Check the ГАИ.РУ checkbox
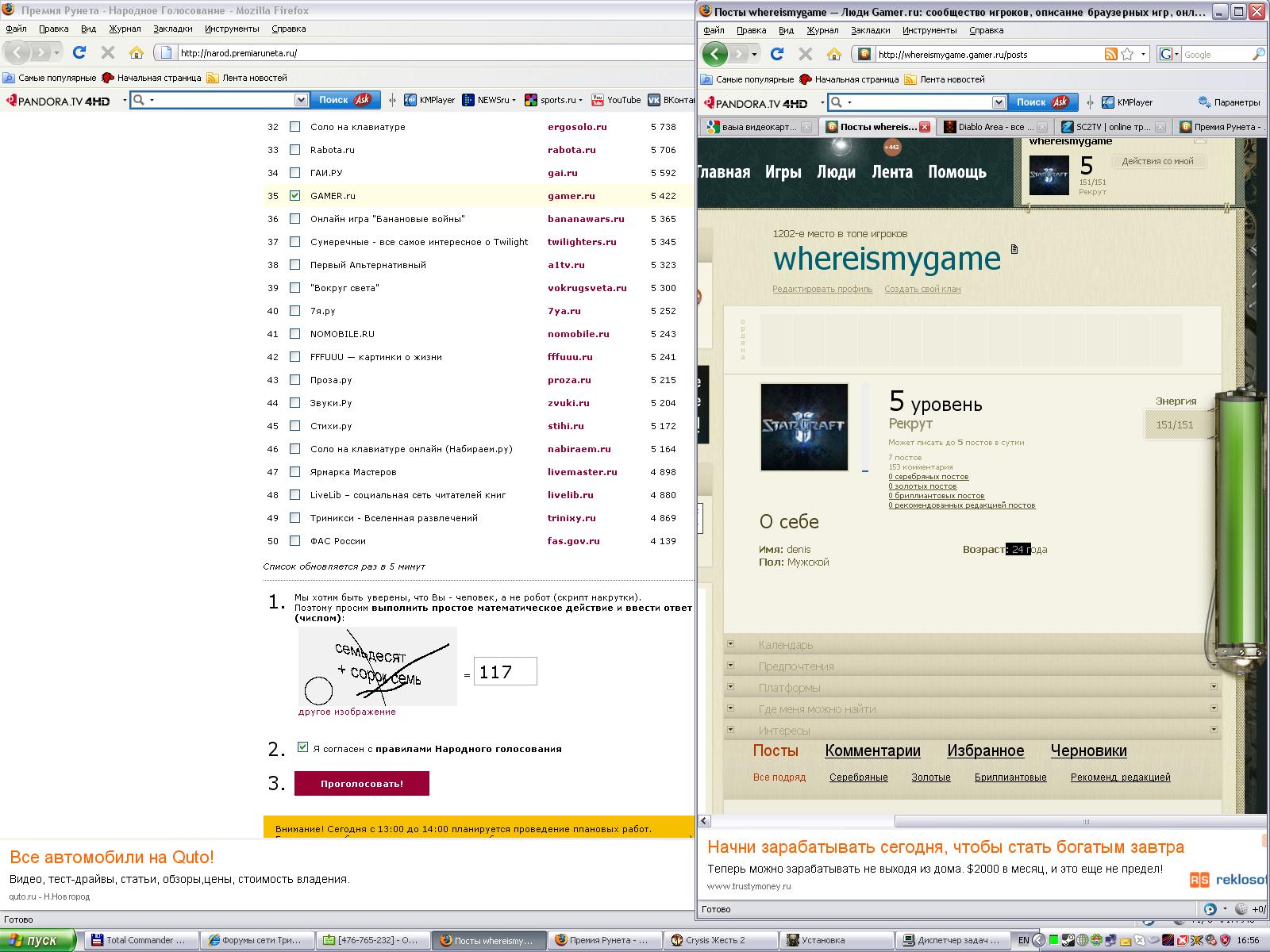 pyautogui.click(x=295, y=172)
